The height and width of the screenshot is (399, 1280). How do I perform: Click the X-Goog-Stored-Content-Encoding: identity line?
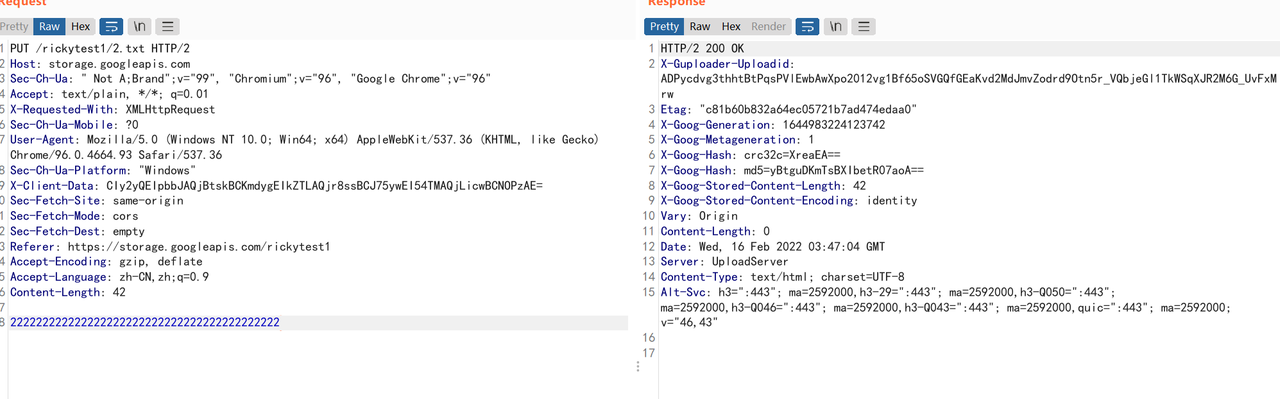tap(789, 201)
